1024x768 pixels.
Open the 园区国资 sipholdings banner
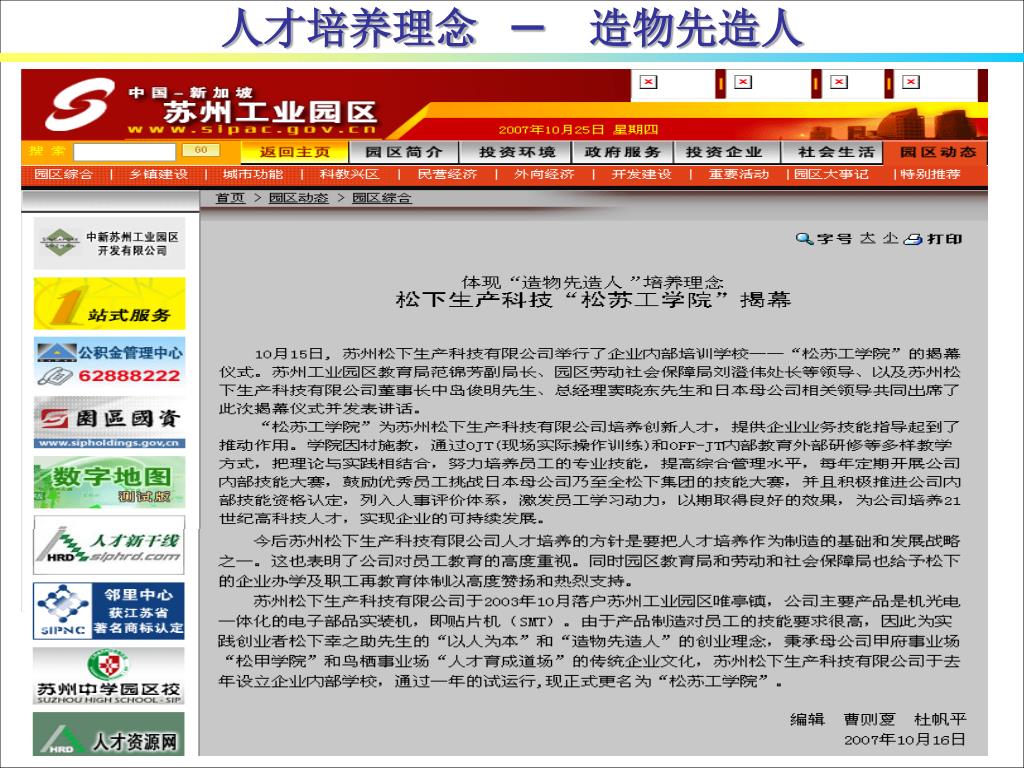(109, 423)
